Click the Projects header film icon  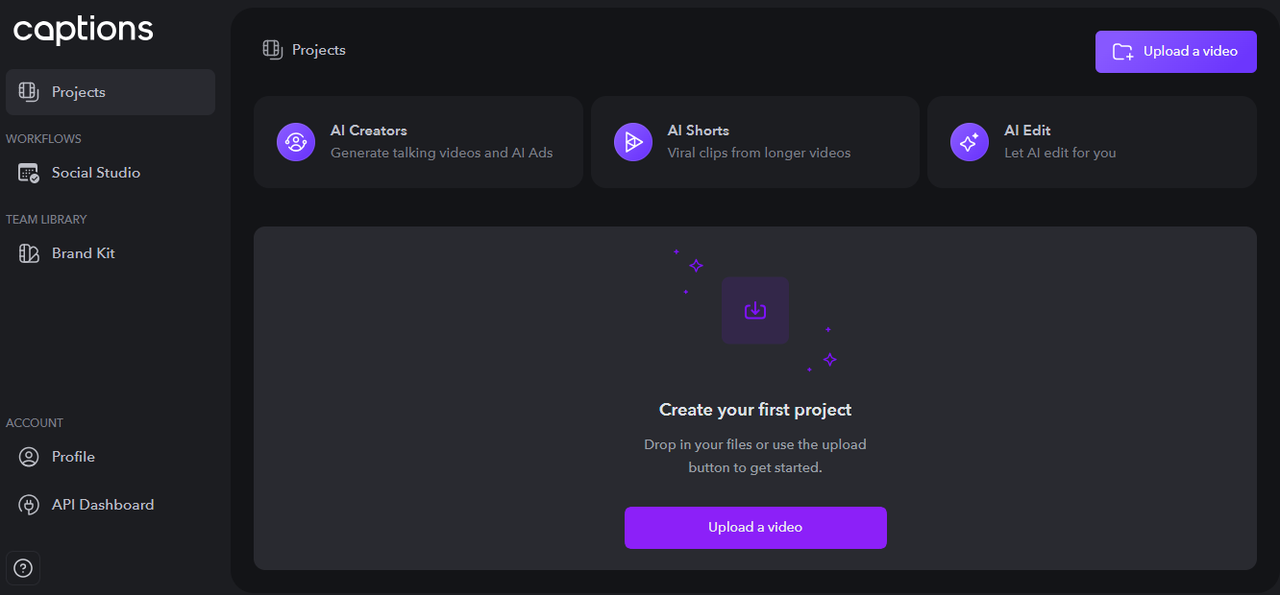(x=272, y=50)
